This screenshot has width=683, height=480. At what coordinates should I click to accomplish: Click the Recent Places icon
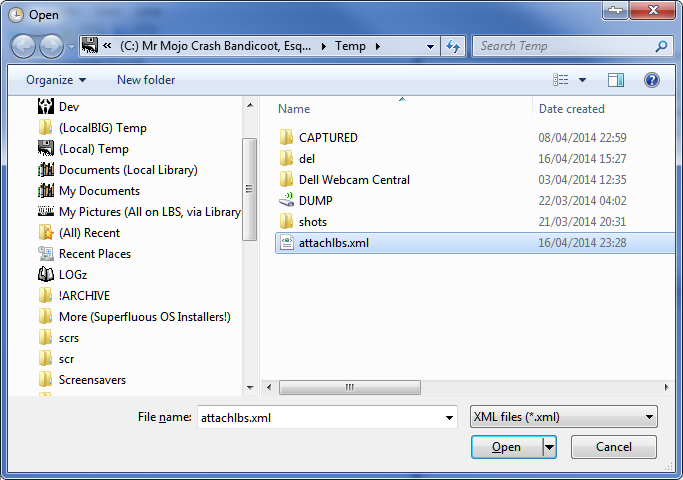(x=46, y=254)
